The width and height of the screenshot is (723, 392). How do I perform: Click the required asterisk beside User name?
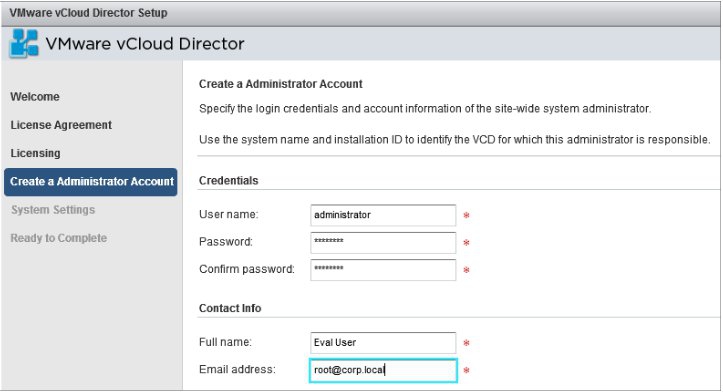(467, 215)
